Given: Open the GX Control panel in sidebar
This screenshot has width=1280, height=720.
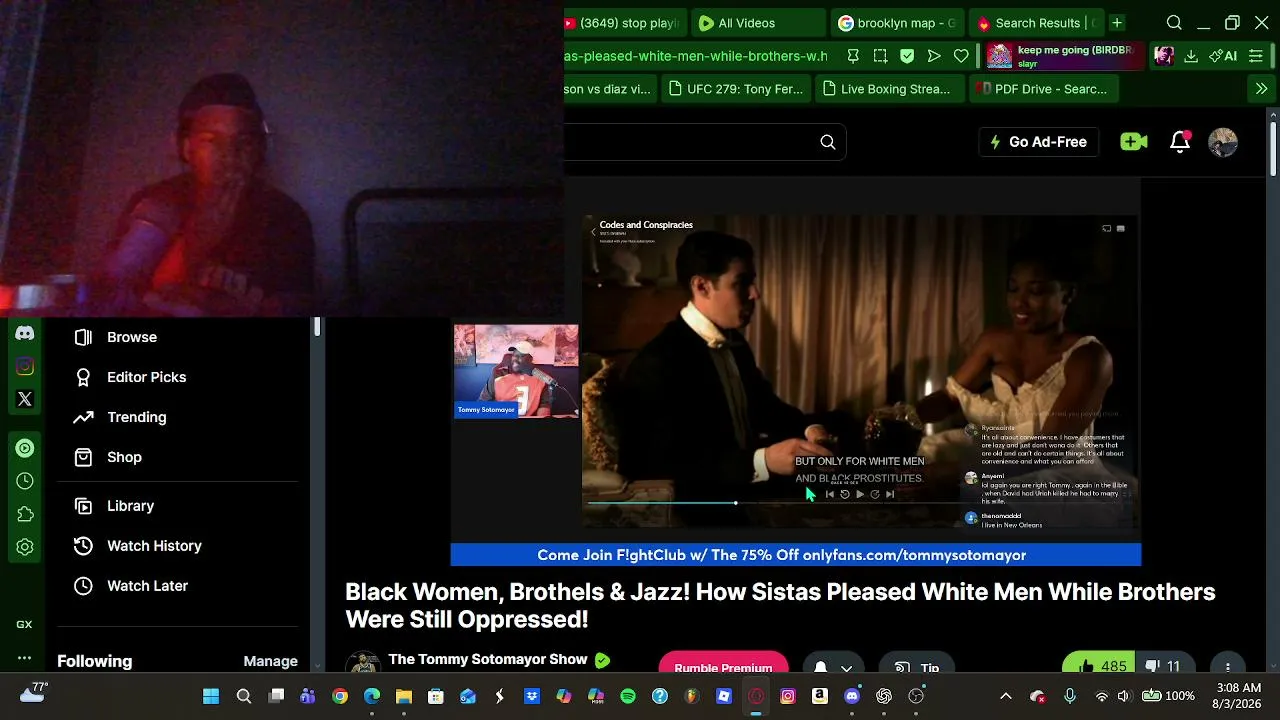Looking at the screenshot, I should pyautogui.click(x=25, y=624).
